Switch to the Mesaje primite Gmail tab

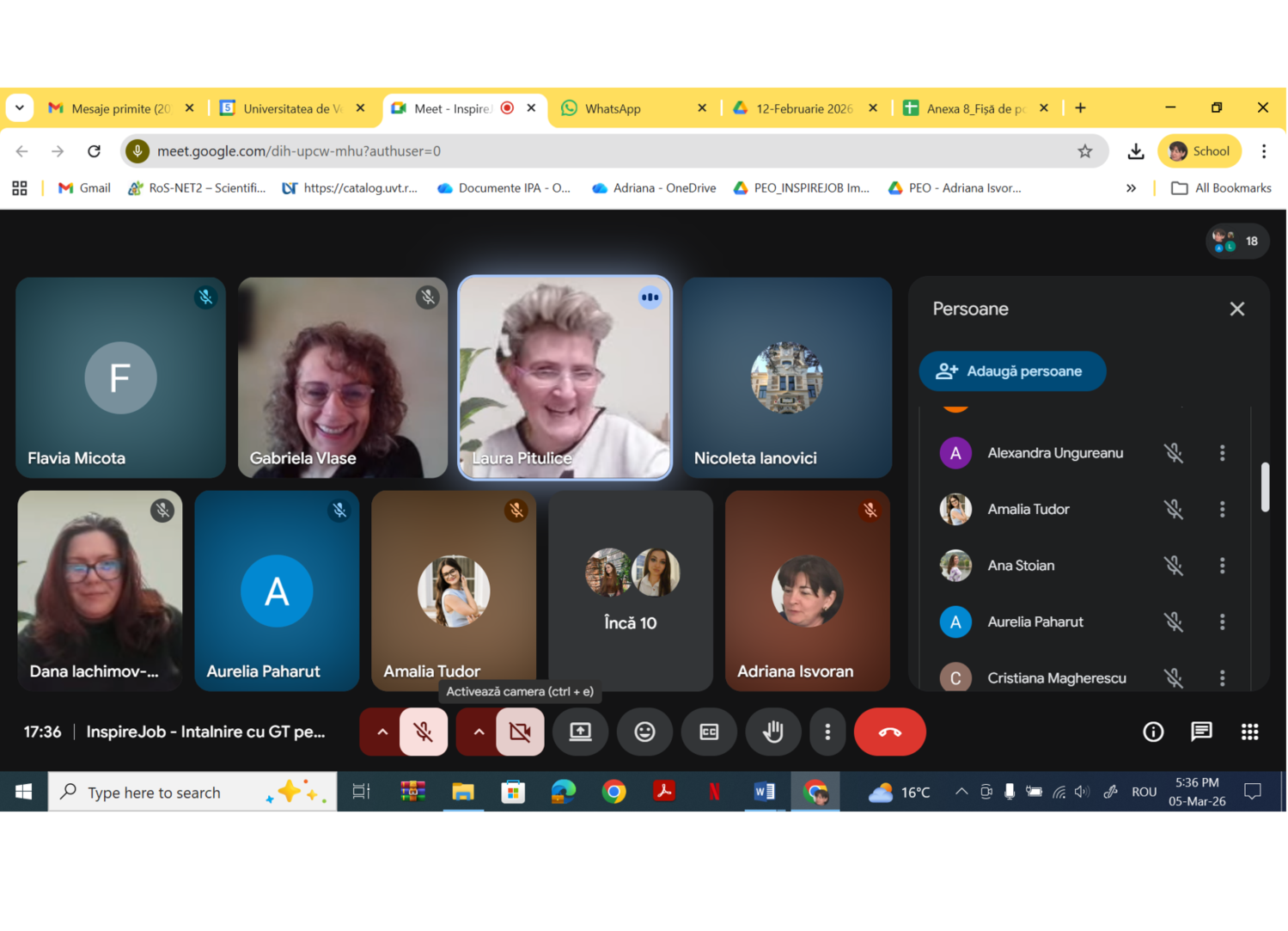point(120,108)
